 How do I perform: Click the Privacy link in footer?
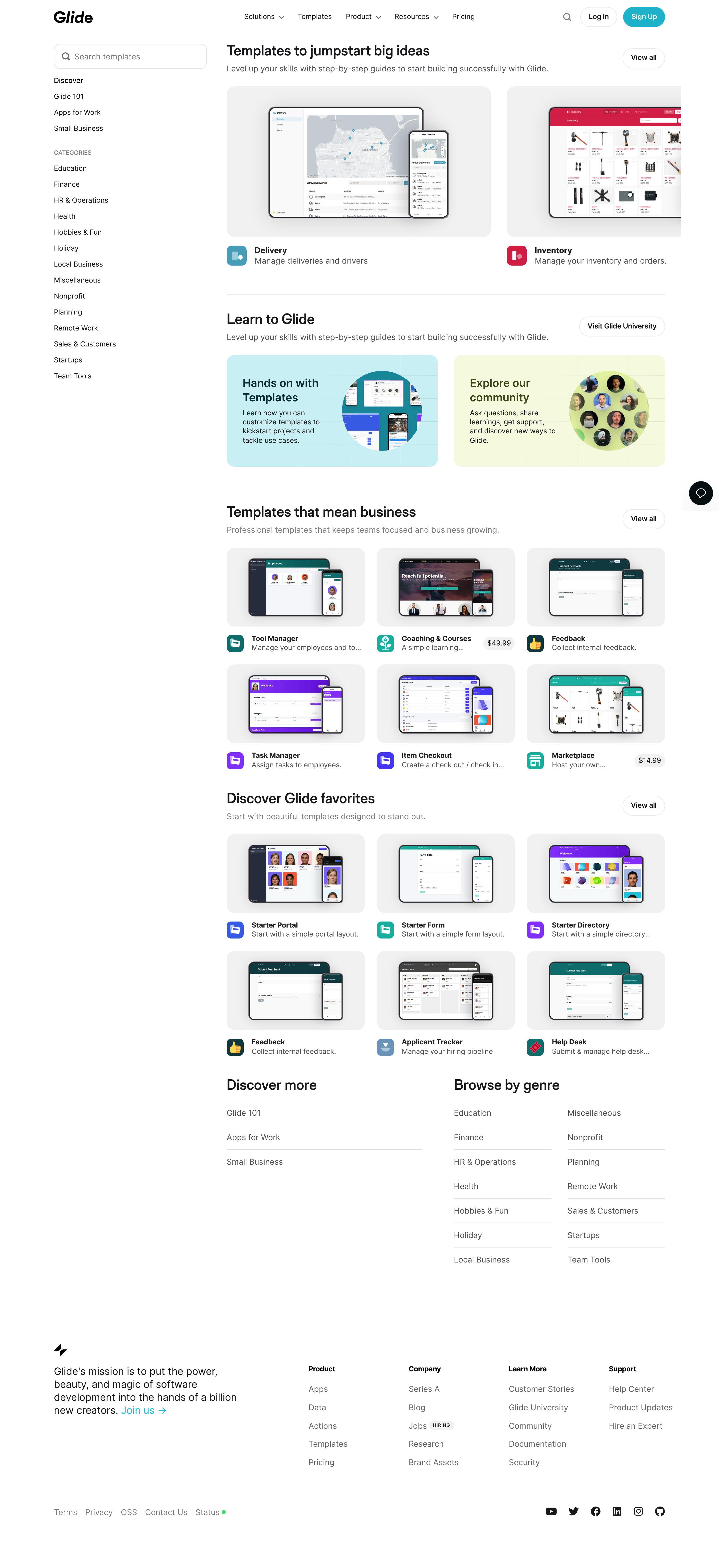click(x=99, y=1512)
